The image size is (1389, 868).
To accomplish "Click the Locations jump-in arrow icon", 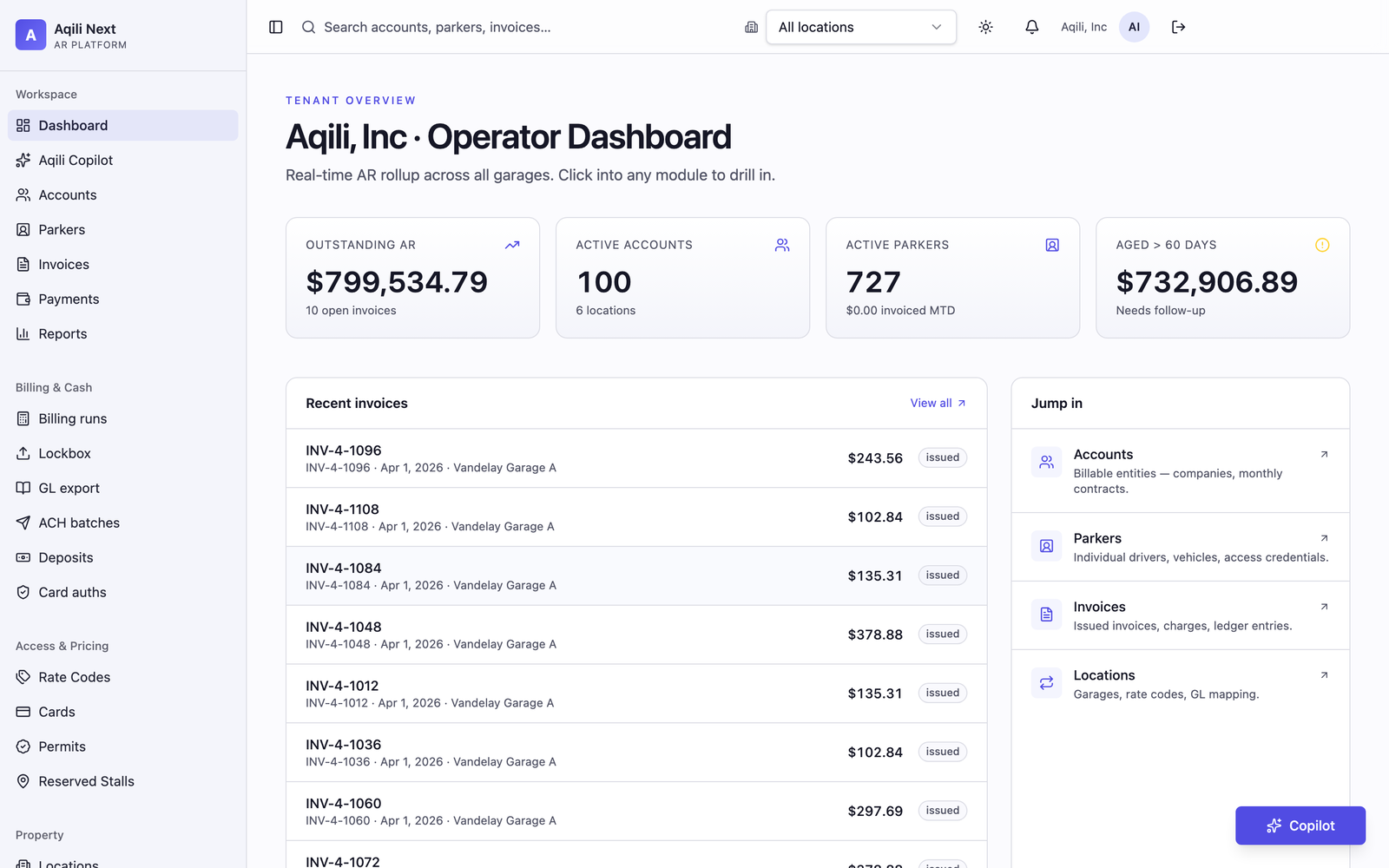I will [1324, 675].
